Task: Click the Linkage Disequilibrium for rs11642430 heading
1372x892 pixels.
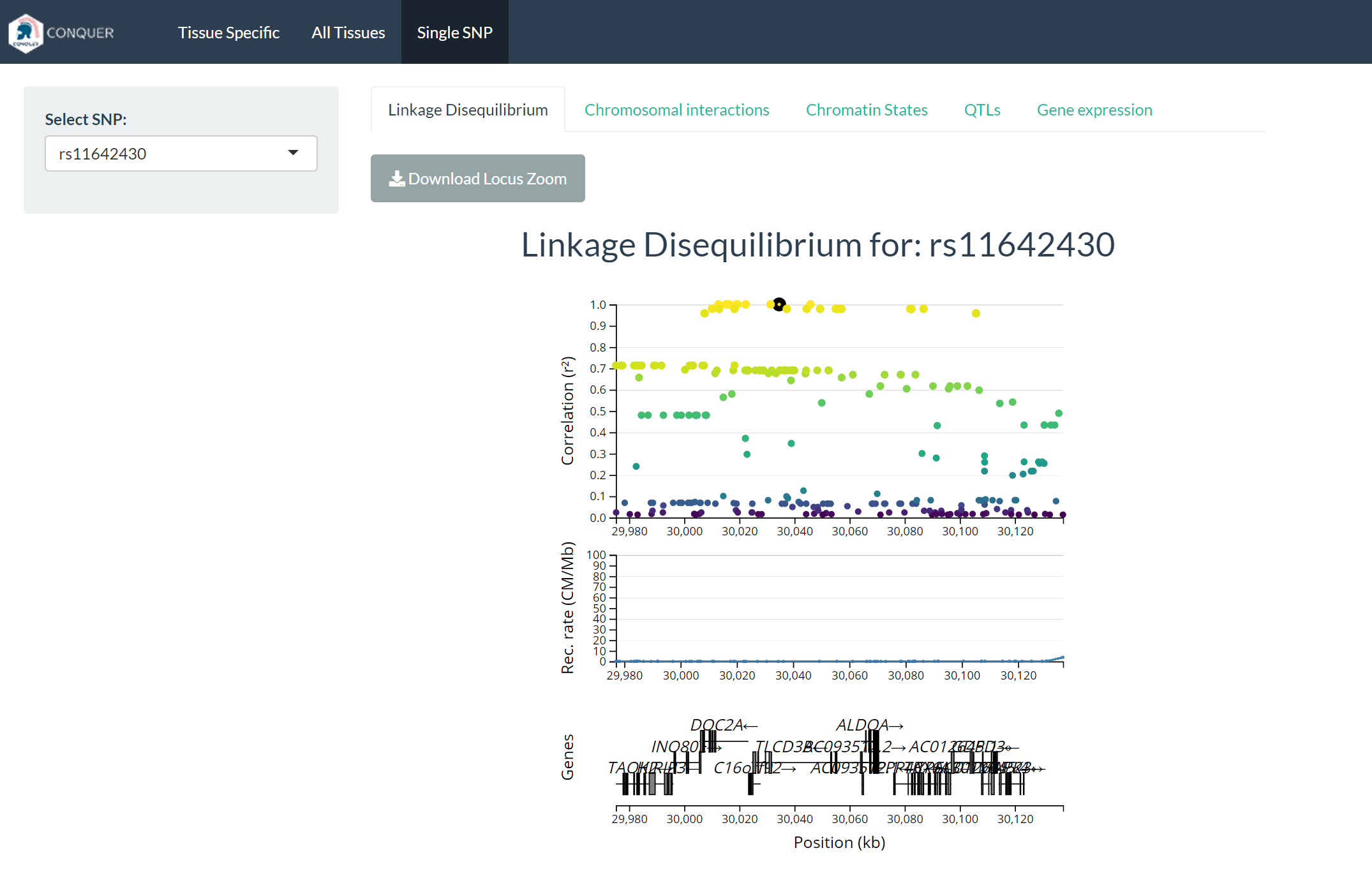Action: tap(818, 245)
